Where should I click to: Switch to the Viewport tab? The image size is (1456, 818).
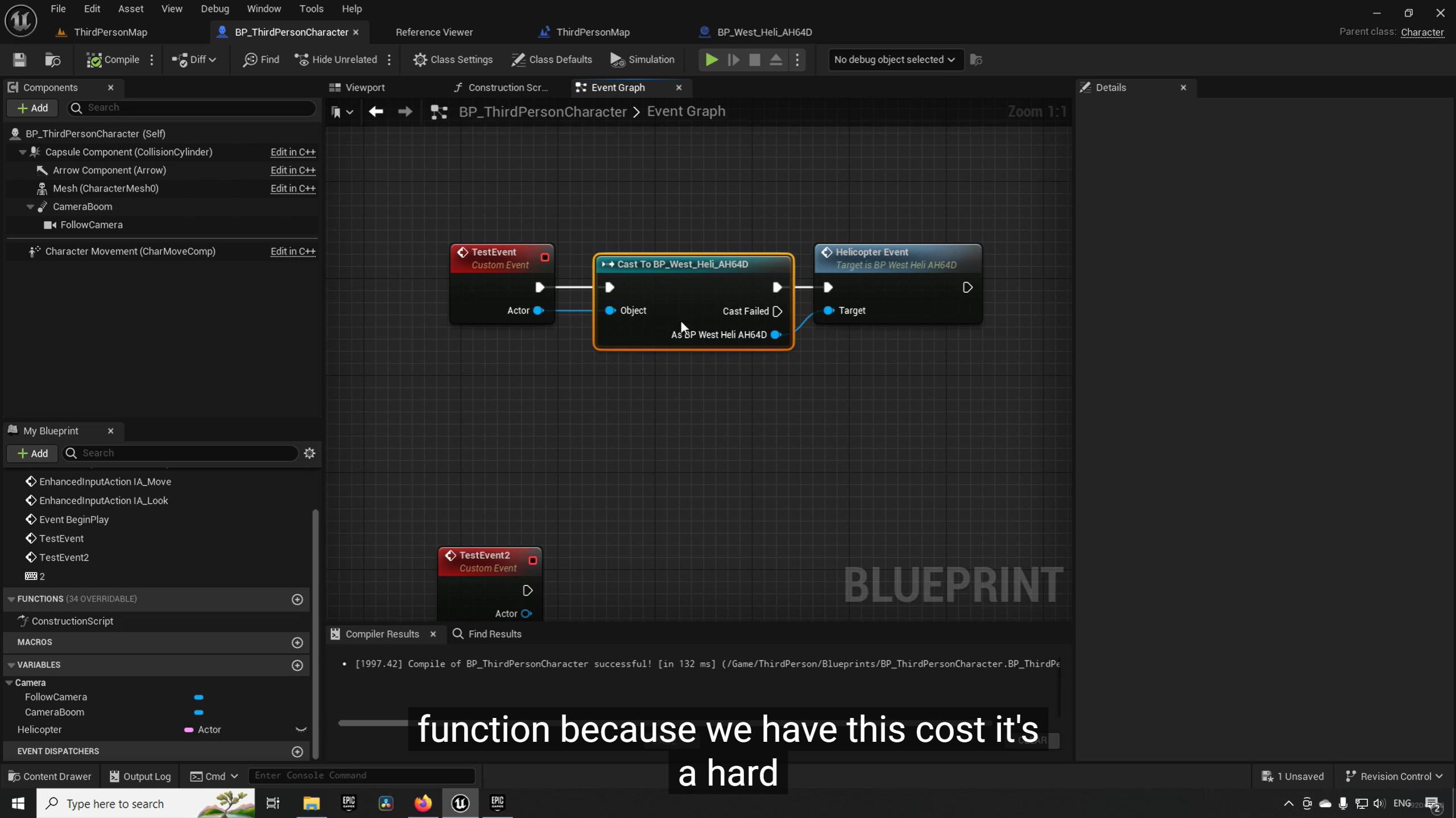click(365, 88)
